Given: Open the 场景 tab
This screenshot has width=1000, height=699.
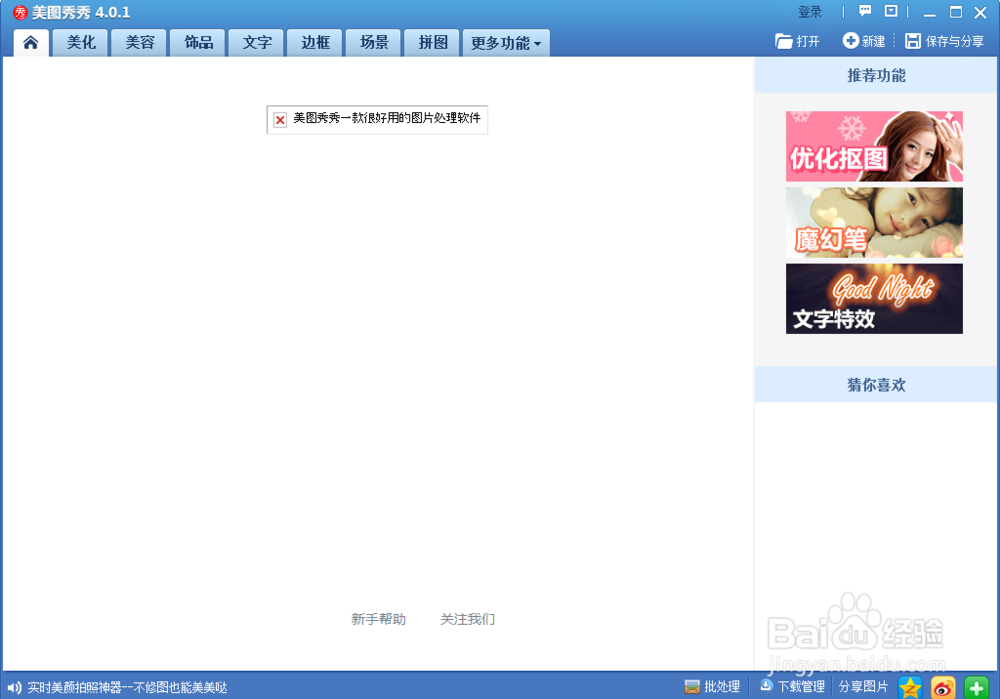Looking at the screenshot, I should [374, 43].
